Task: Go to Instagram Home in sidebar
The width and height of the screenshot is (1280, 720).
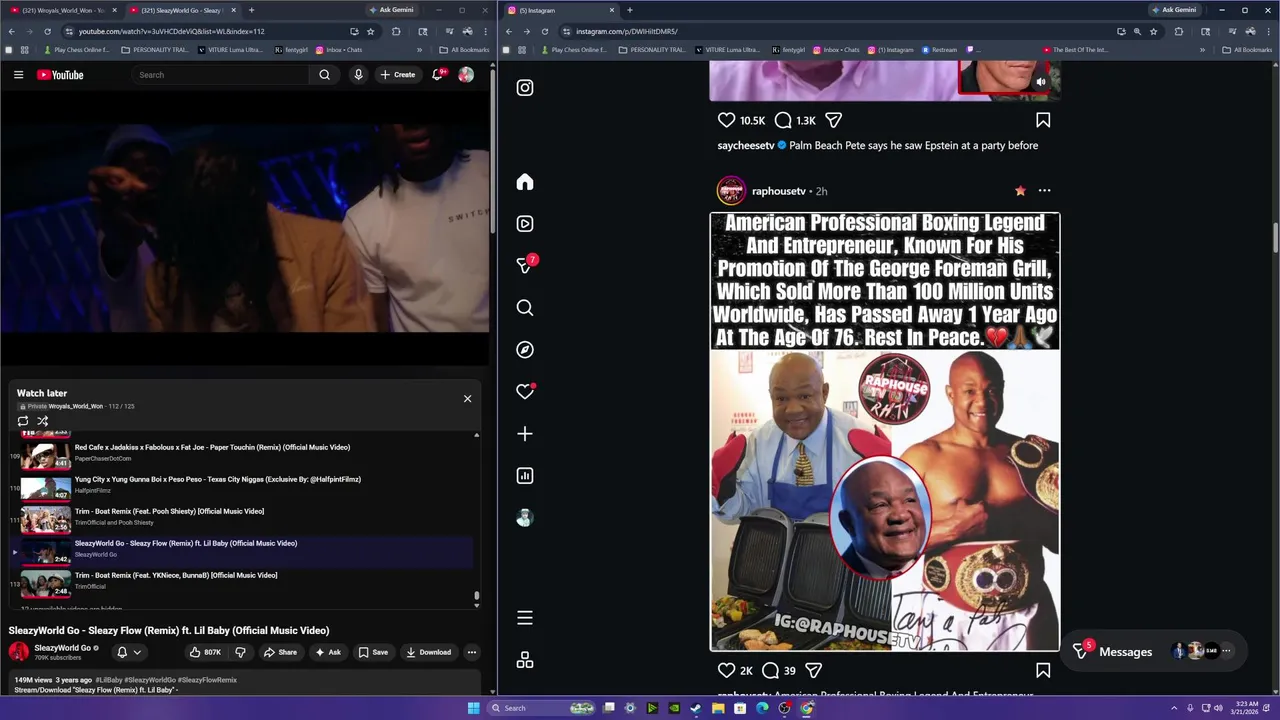Action: click(525, 182)
